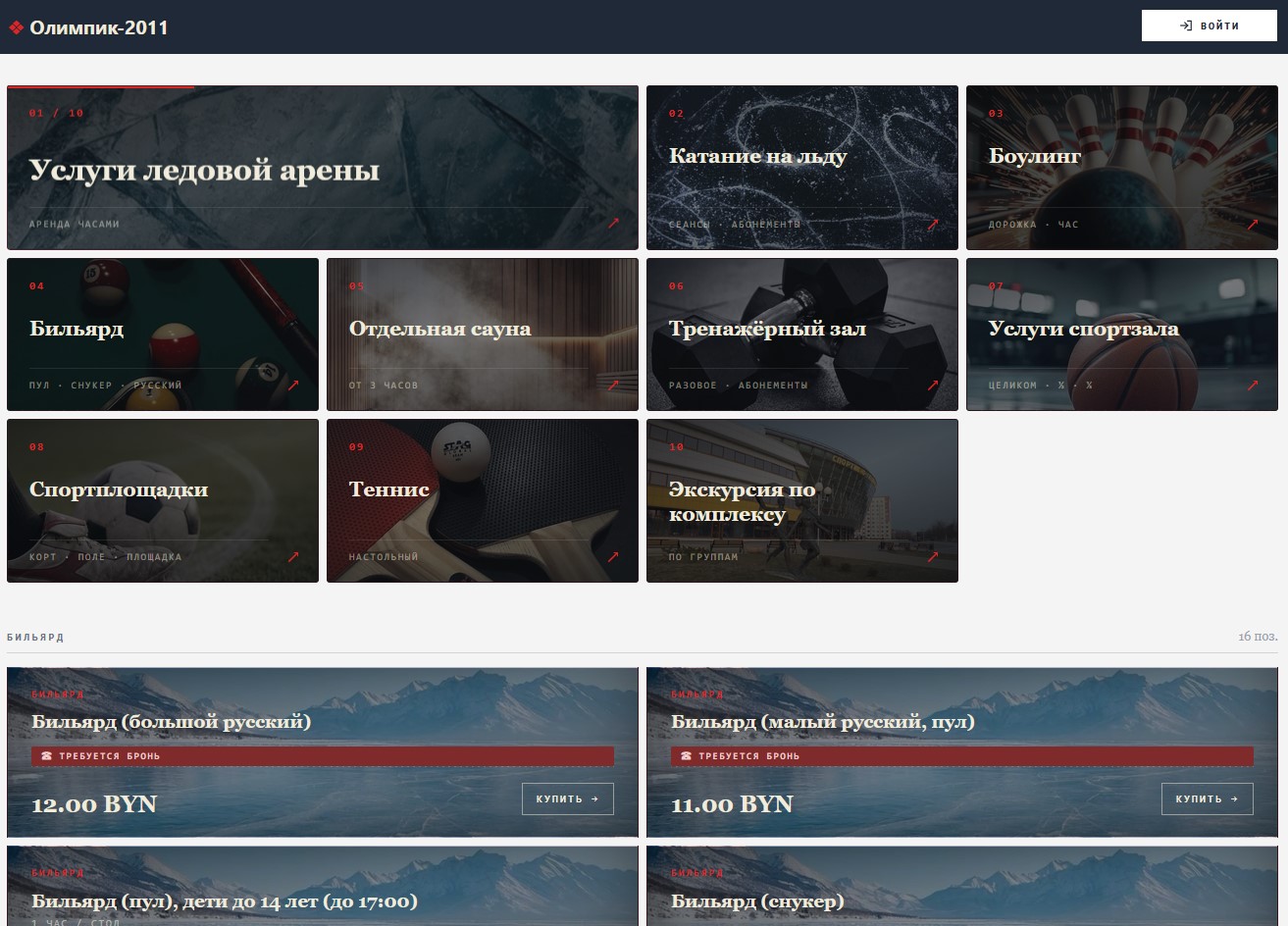
Task: Click the arrow icon on Услуги спортзала
Action: (x=1253, y=385)
